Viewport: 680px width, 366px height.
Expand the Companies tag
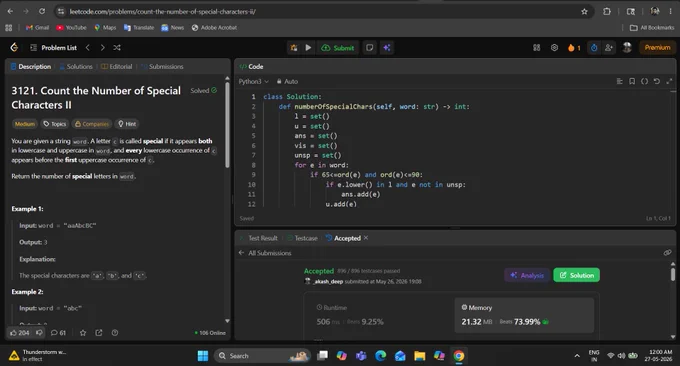pos(92,124)
